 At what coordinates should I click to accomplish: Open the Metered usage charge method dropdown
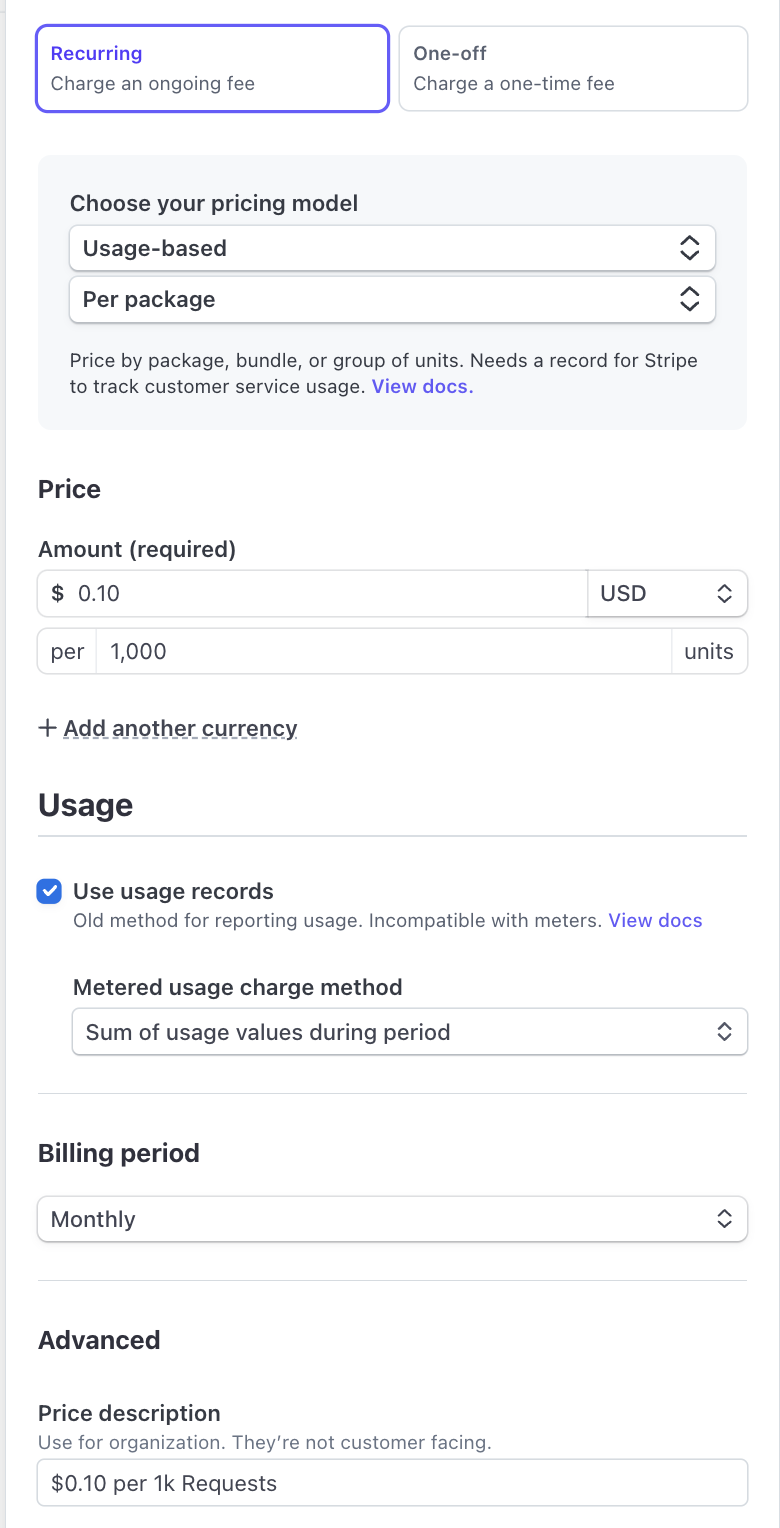pyautogui.click(x=409, y=1031)
